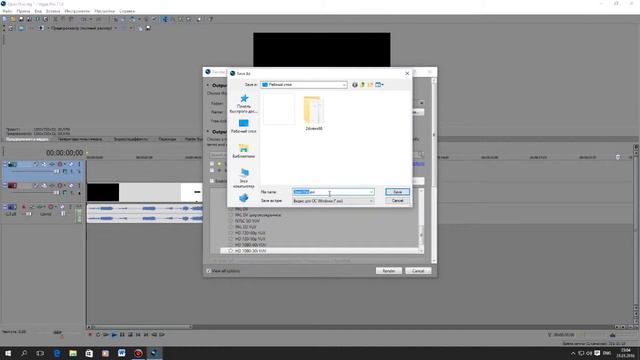
Task: Open Track Motion on the first video track
Action: click(x=44, y=164)
